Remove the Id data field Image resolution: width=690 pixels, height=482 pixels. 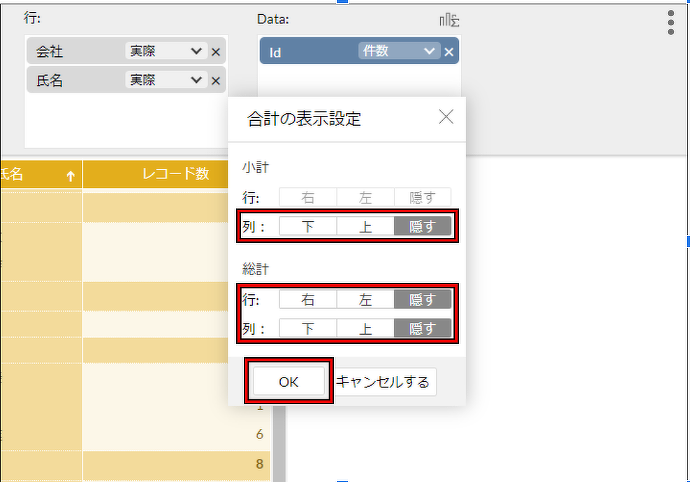449,52
